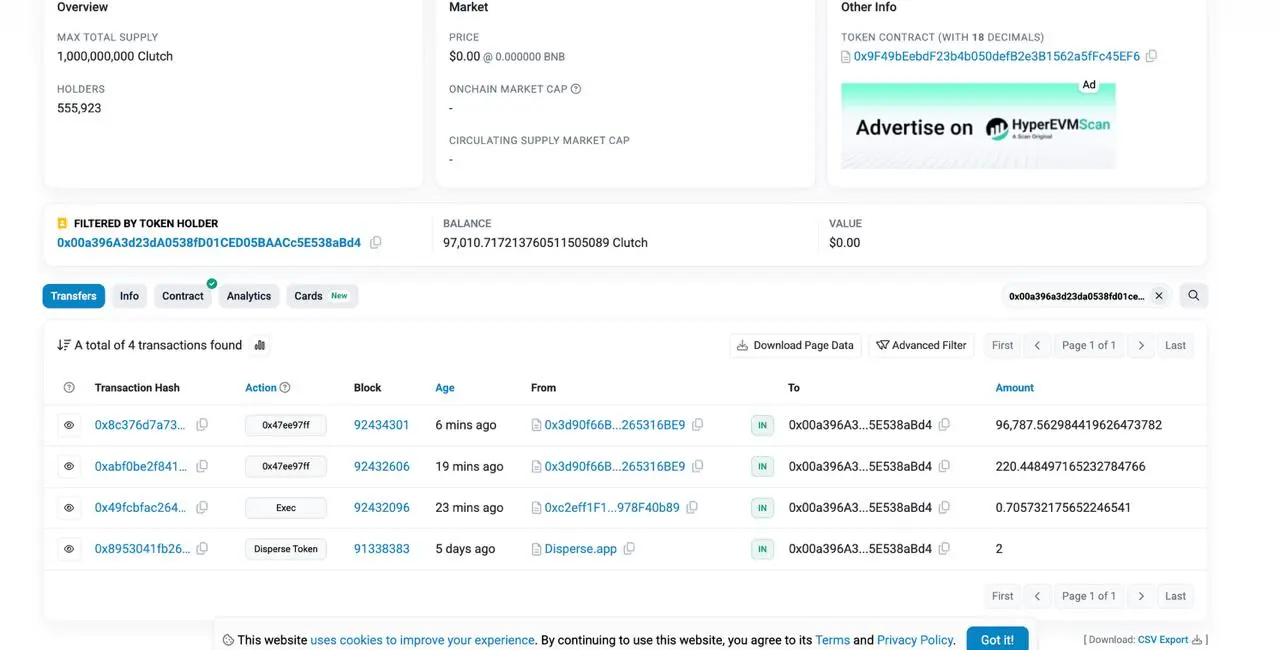Open the transfers analytics chart icon
Viewport: 1280px width, 650px height.
point(260,345)
